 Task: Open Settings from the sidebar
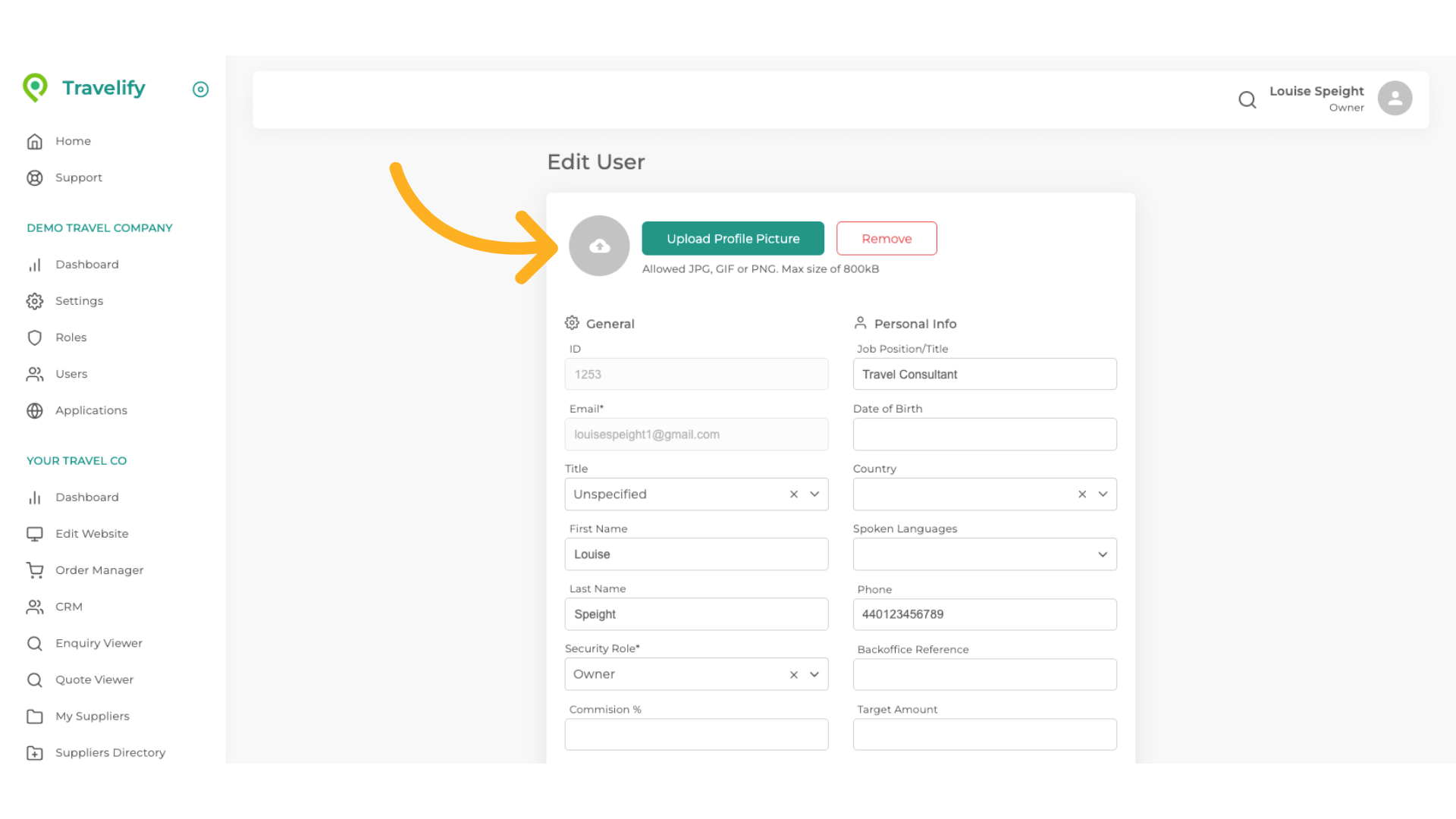[x=79, y=300]
